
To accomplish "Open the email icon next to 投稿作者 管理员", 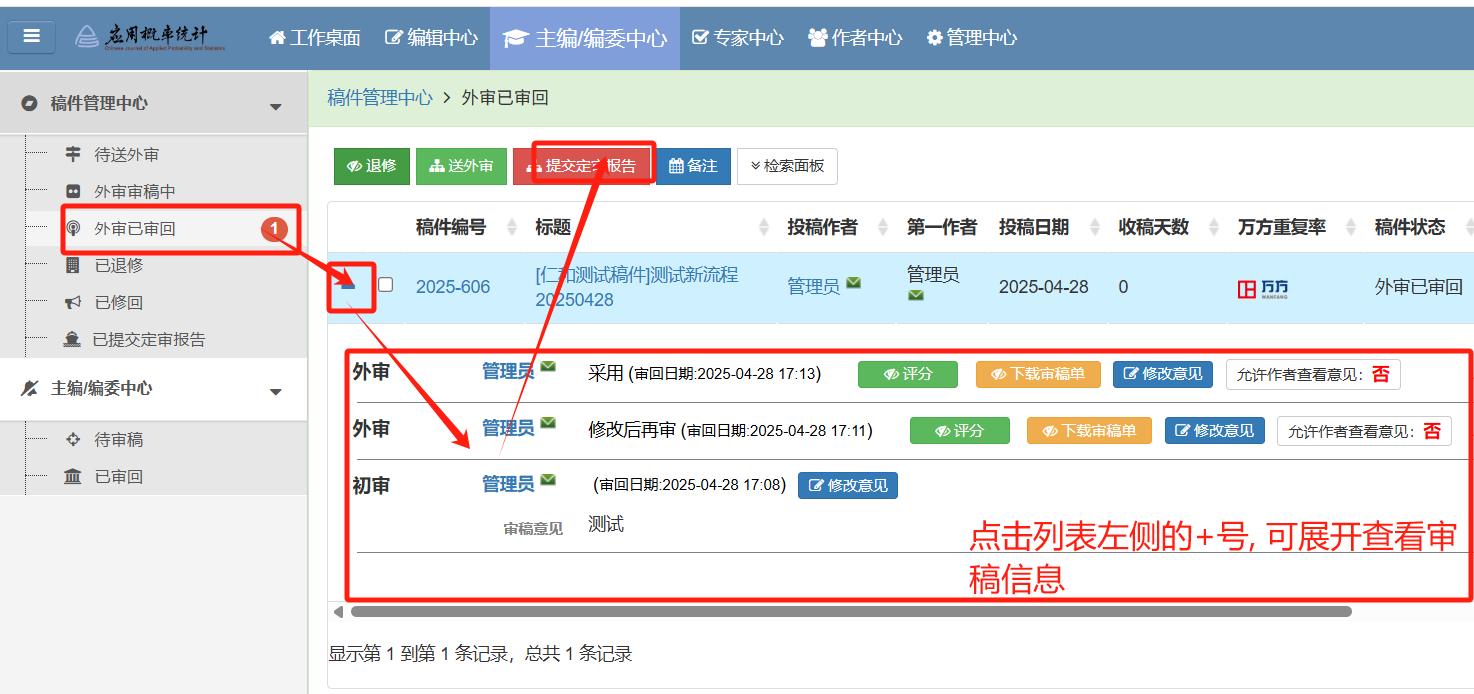I will click(853, 283).
